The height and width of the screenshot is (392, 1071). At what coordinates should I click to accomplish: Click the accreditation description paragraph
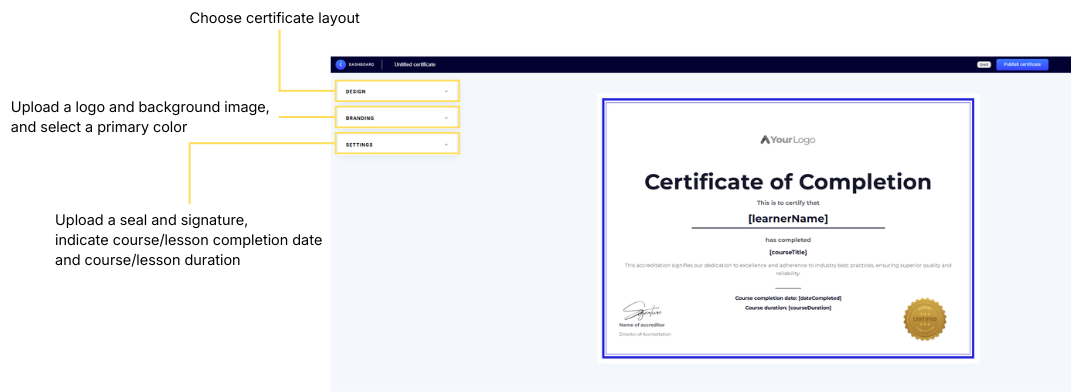click(x=788, y=268)
